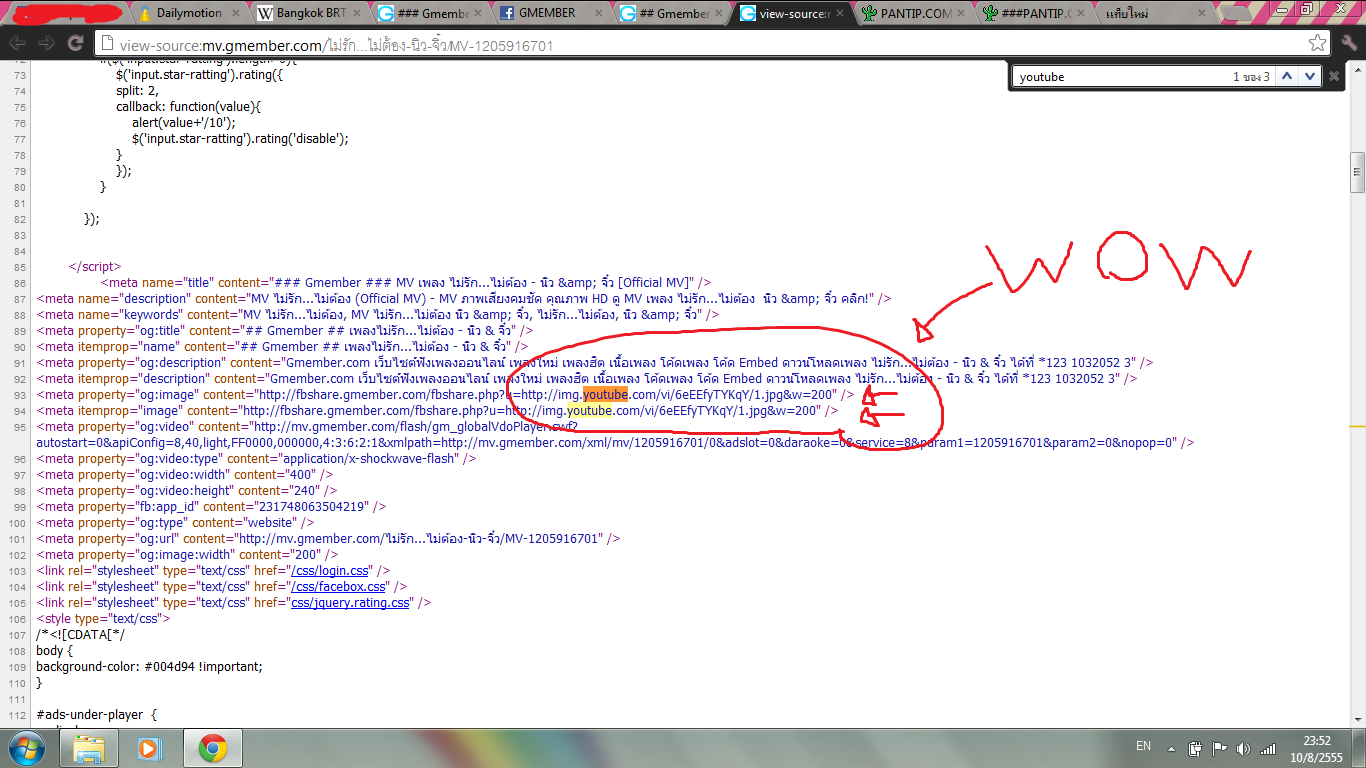The height and width of the screenshot is (768, 1366).
Task: Close the Bangkok BRT tab
Action: point(355,14)
